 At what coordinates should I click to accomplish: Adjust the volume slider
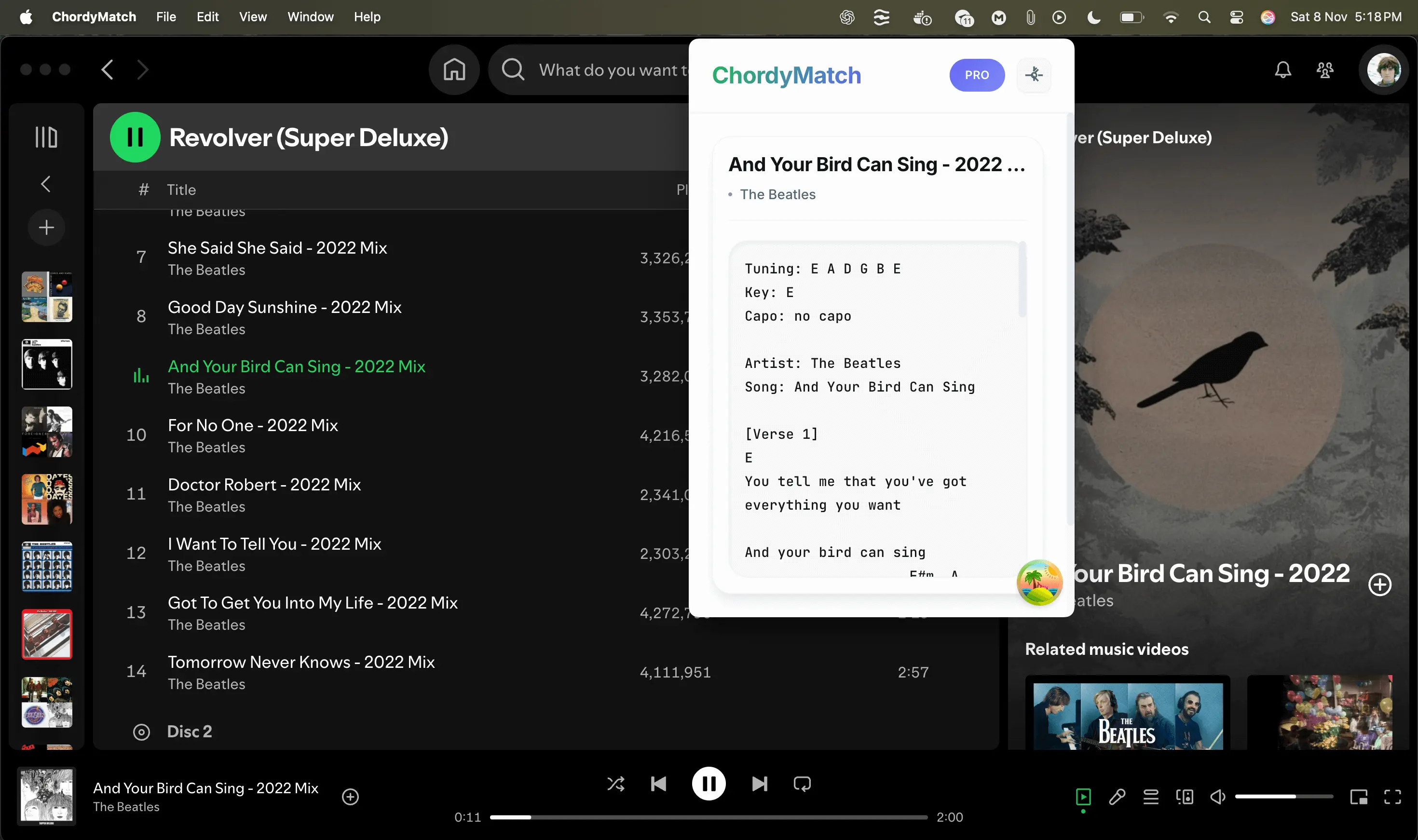click(1285, 797)
